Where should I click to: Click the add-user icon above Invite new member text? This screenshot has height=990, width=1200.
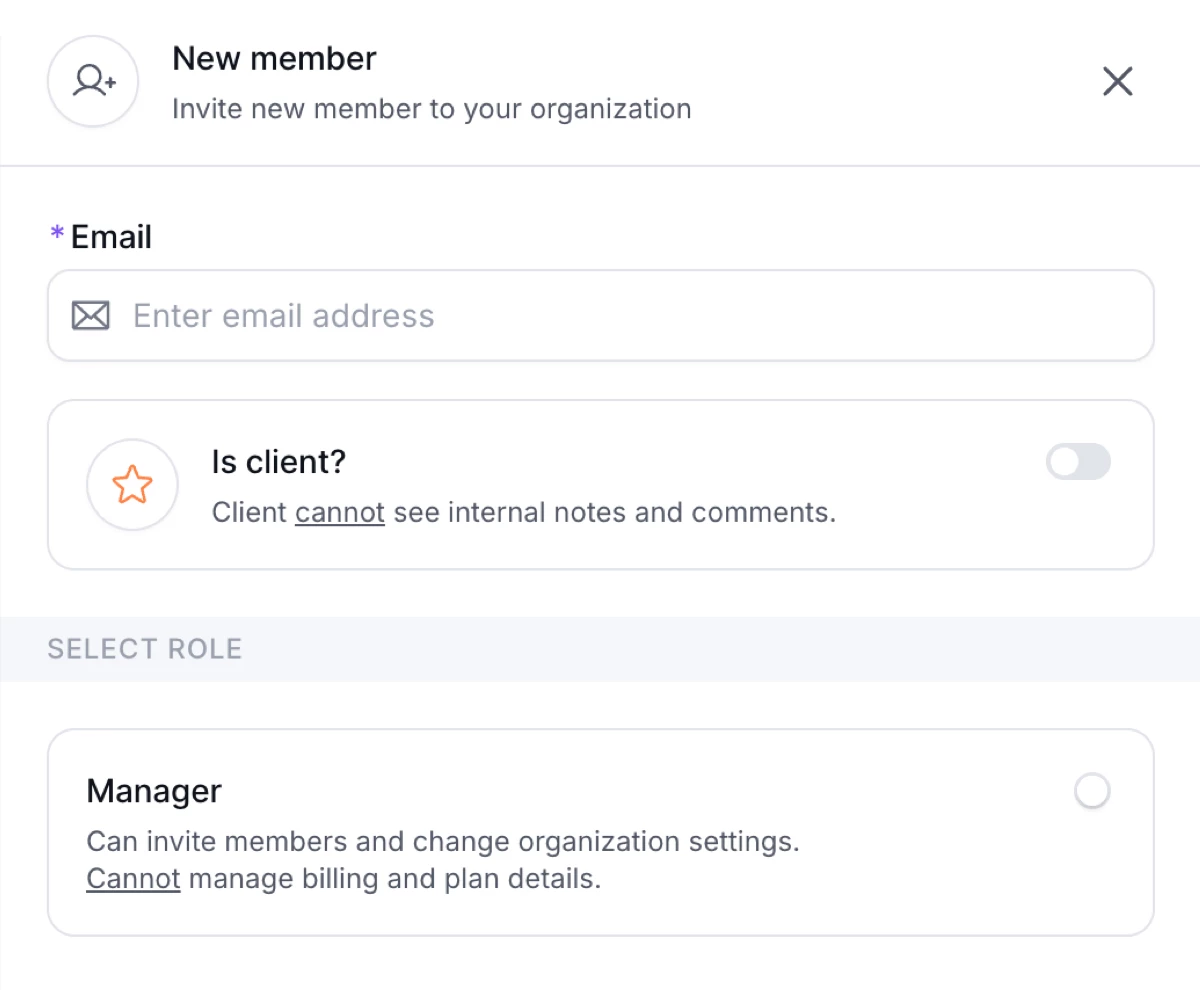point(92,80)
